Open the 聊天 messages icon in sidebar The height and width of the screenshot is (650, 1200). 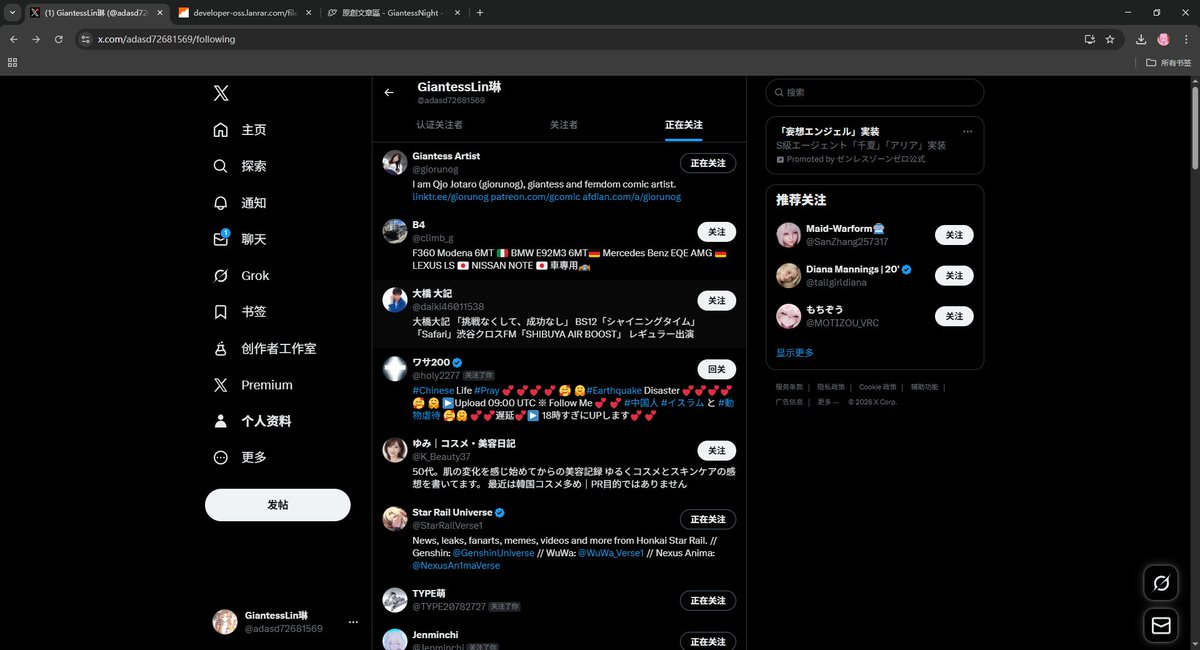click(x=220, y=239)
